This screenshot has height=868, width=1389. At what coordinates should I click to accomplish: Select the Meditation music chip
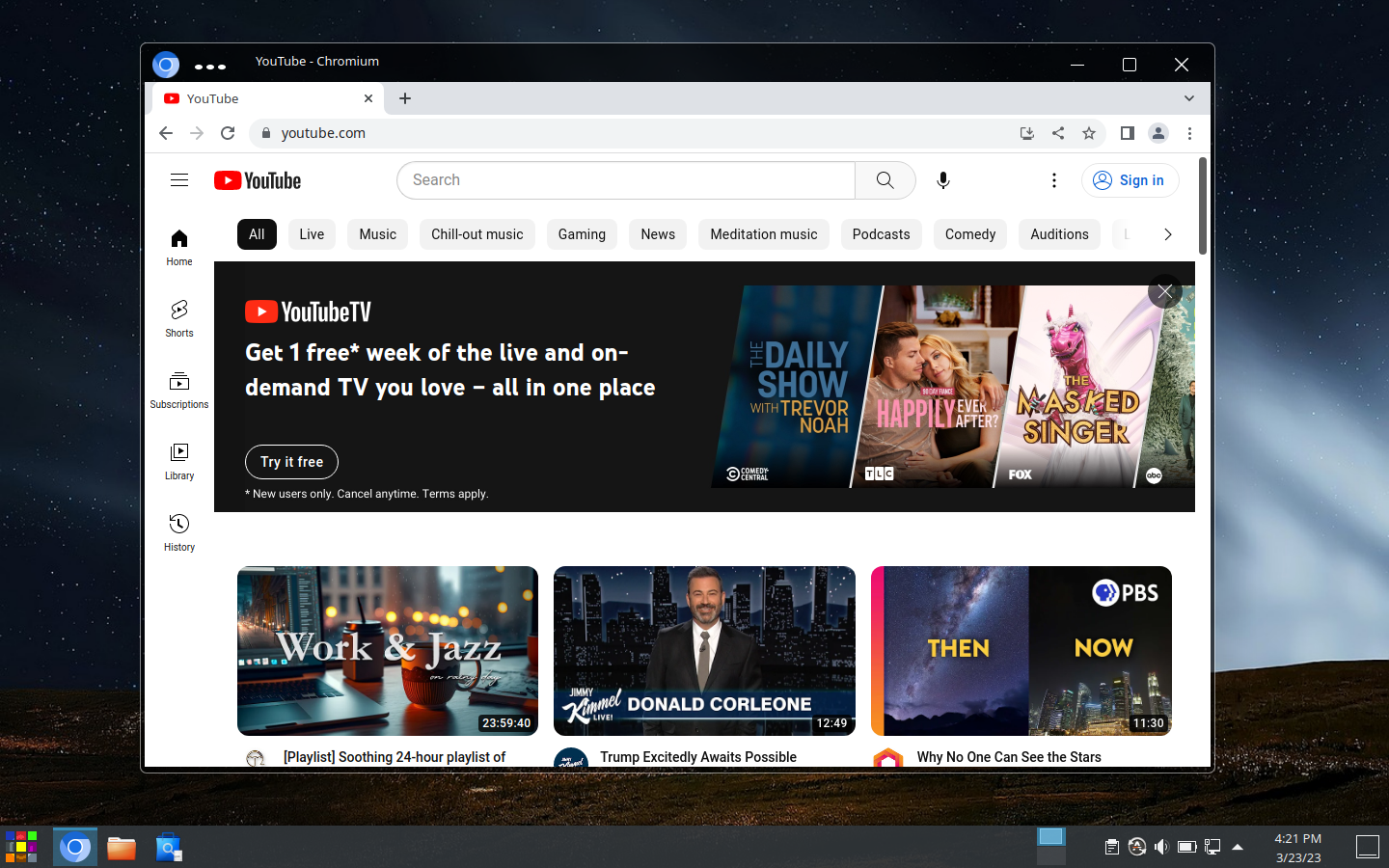tap(764, 234)
